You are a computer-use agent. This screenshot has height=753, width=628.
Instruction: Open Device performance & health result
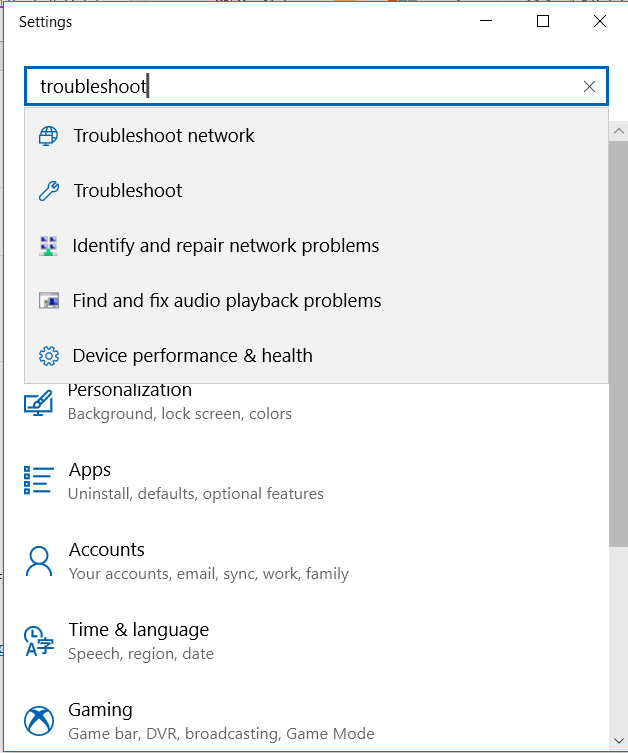pos(316,356)
